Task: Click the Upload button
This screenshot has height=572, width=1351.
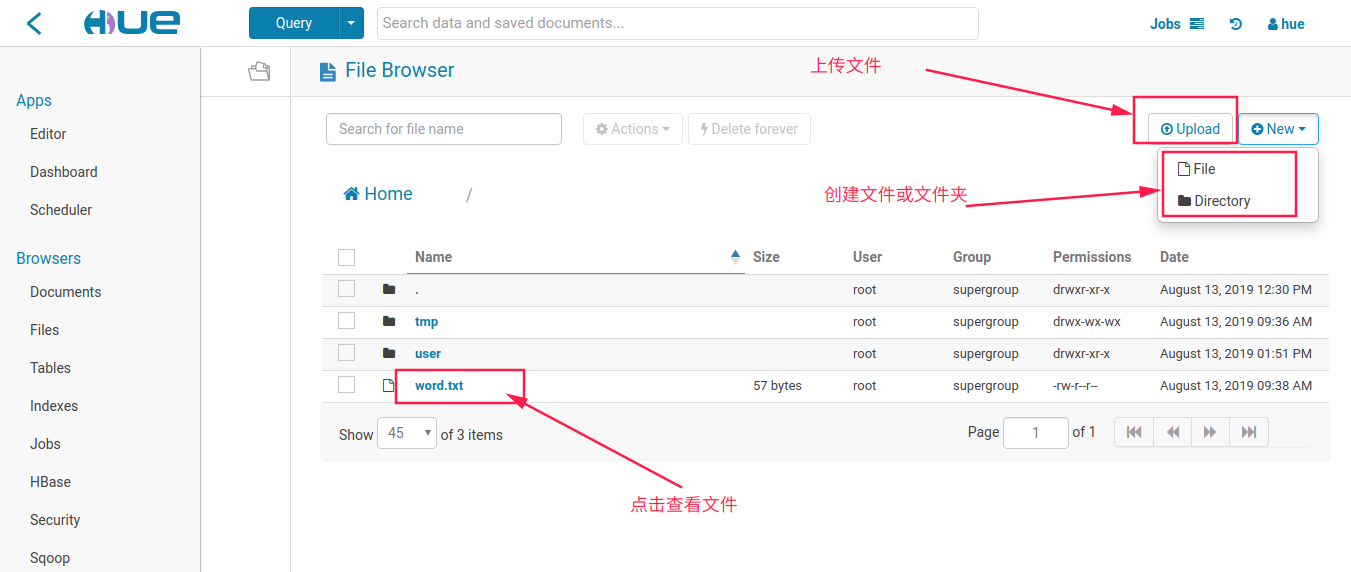Action: 1190,129
